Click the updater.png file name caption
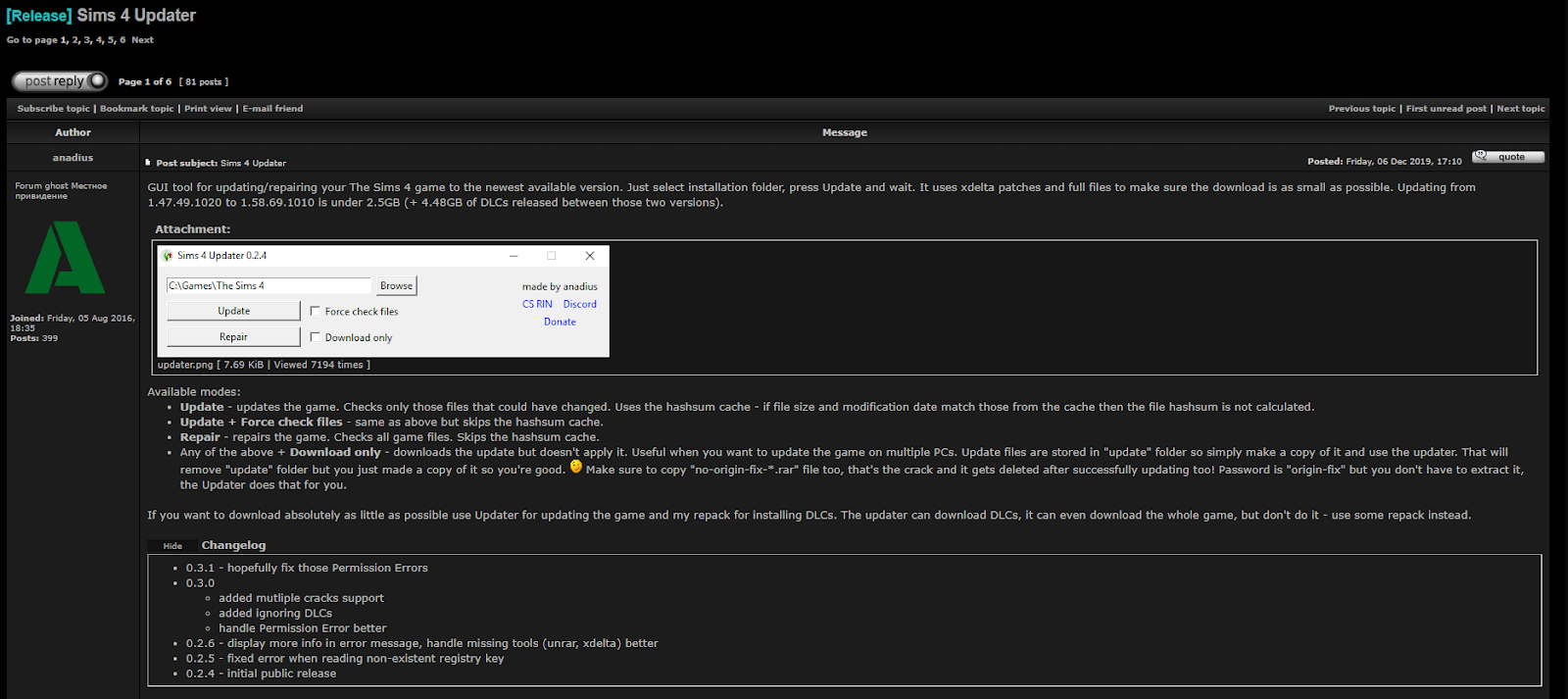This screenshot has width=1568, height=699. [x=185, y=365]
